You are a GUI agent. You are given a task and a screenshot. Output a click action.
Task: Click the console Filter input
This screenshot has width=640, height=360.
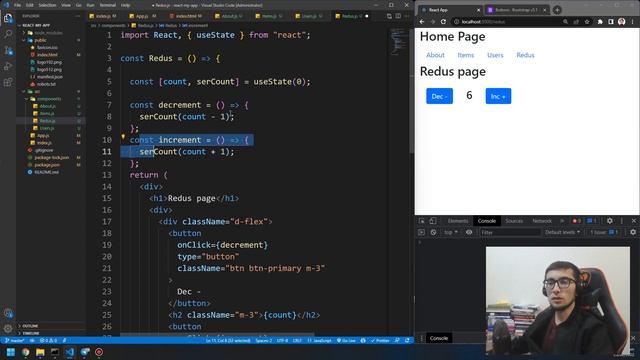tap(510, 232)
